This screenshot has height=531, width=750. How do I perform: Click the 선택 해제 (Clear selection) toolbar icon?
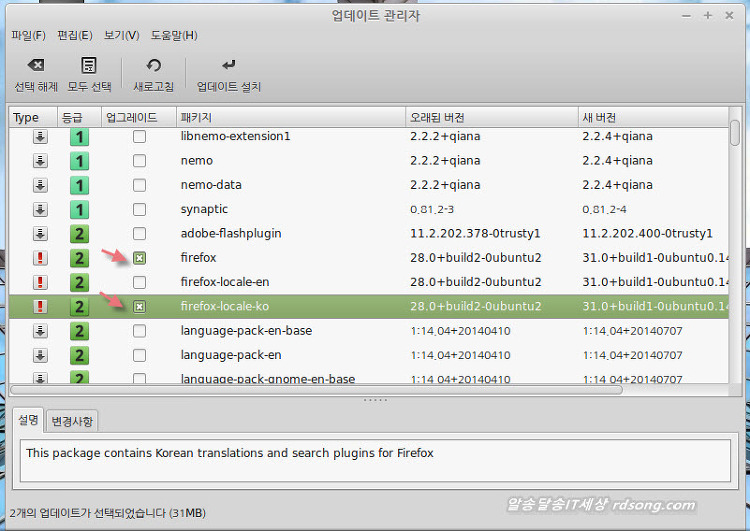pyautogui.click(x=35, y=66)
